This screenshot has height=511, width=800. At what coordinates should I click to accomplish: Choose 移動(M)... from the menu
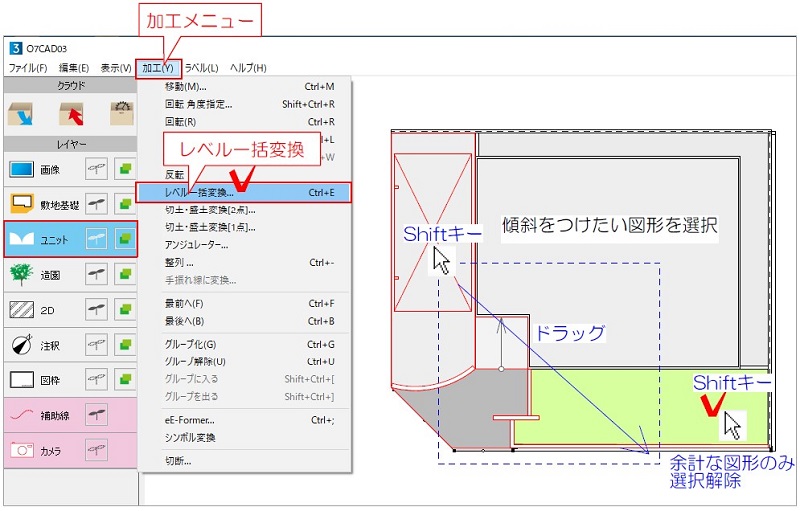coord(245,87)
